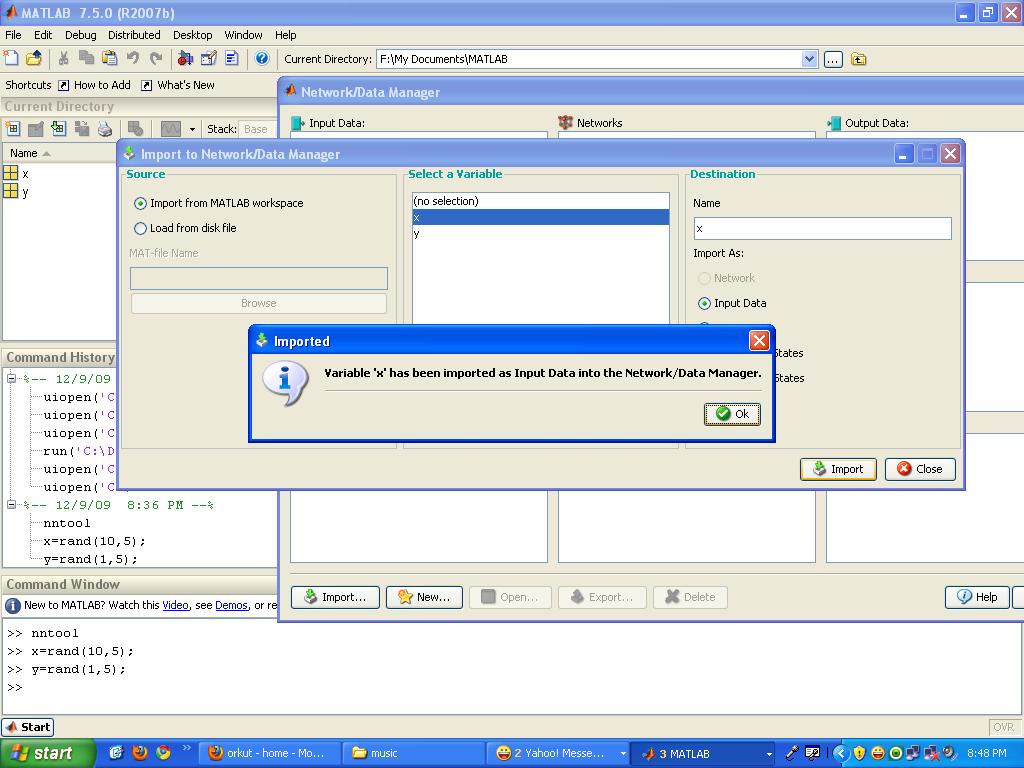Click the Open file icon in toolbar
1024x768 pixels.
[x=33, y=58]
